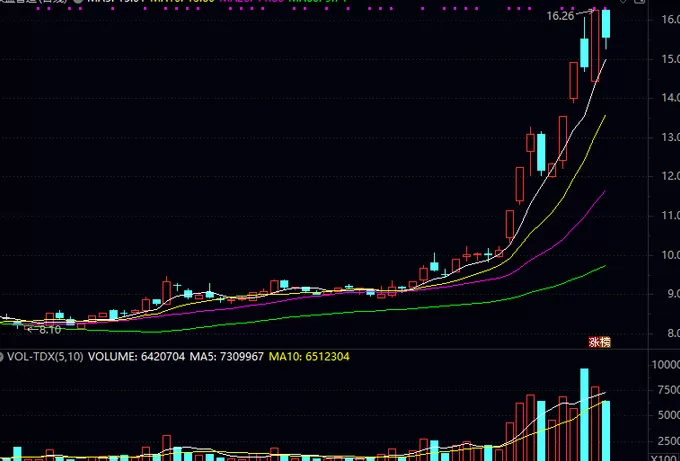Click the 5000 volume axis label
Screen dimensions: 680x461
click(x=665, y=416)
